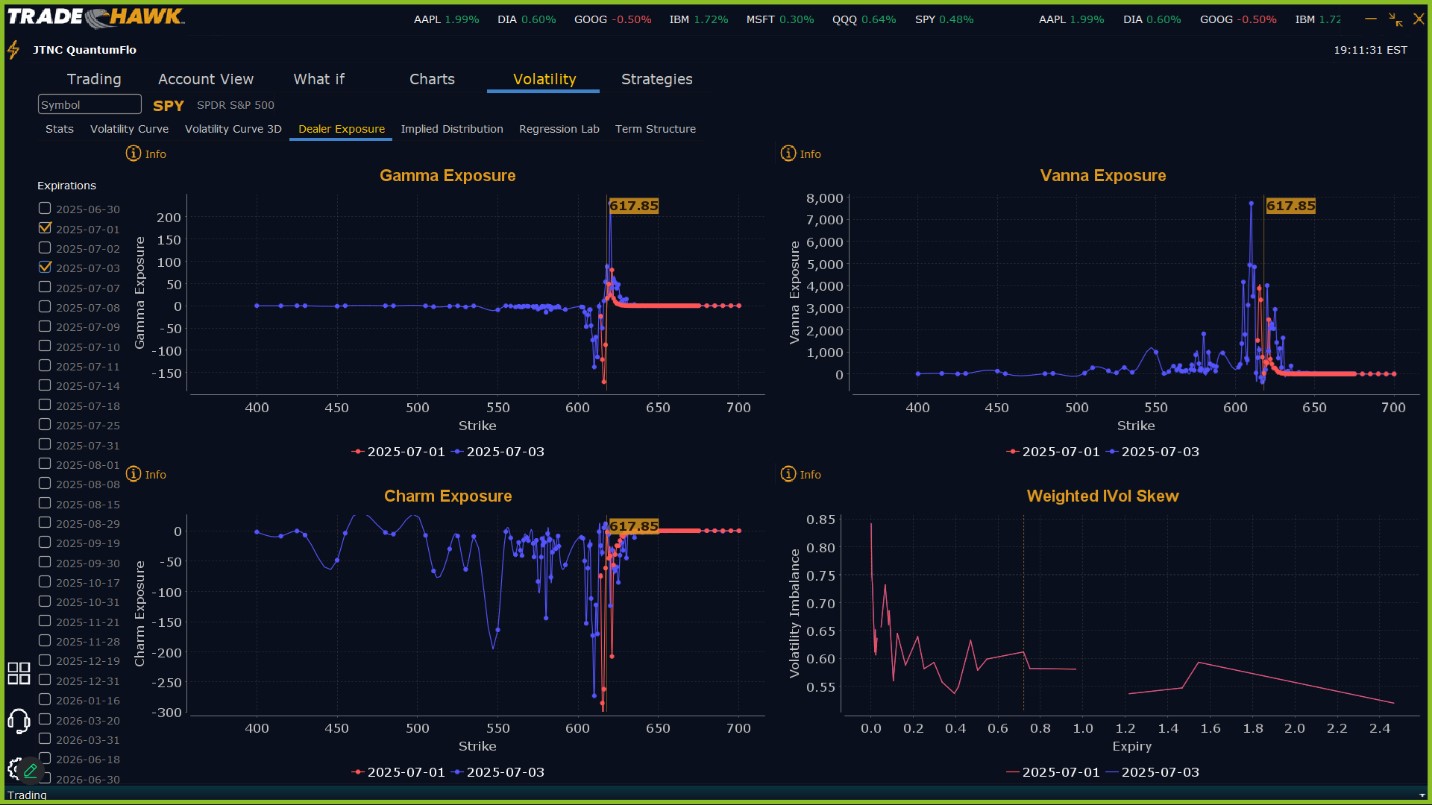
Task: Open the Info icon above Weighted IVol Skew
Action: coord(788,474)
